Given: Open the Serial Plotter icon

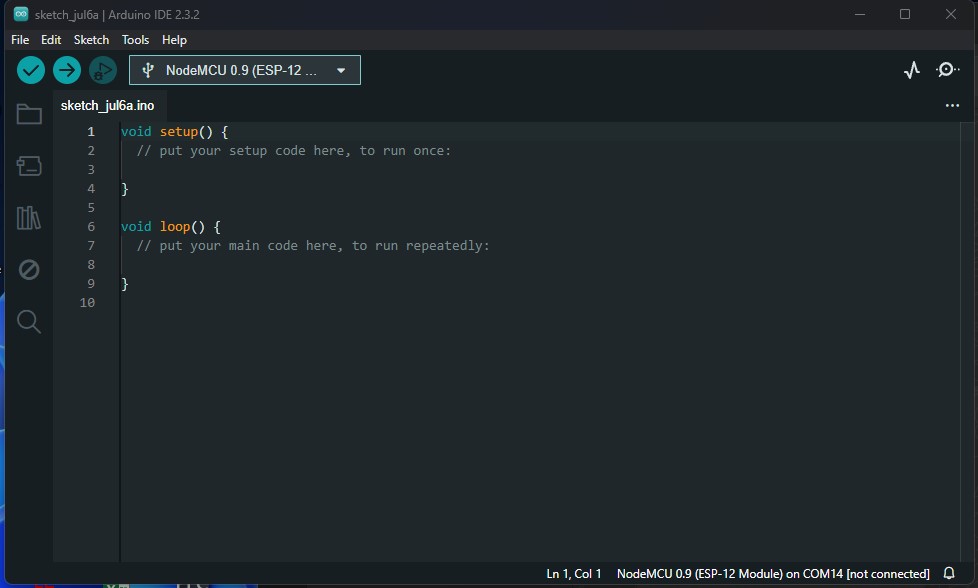Looking at the screenshot, I should click(911, 70).
